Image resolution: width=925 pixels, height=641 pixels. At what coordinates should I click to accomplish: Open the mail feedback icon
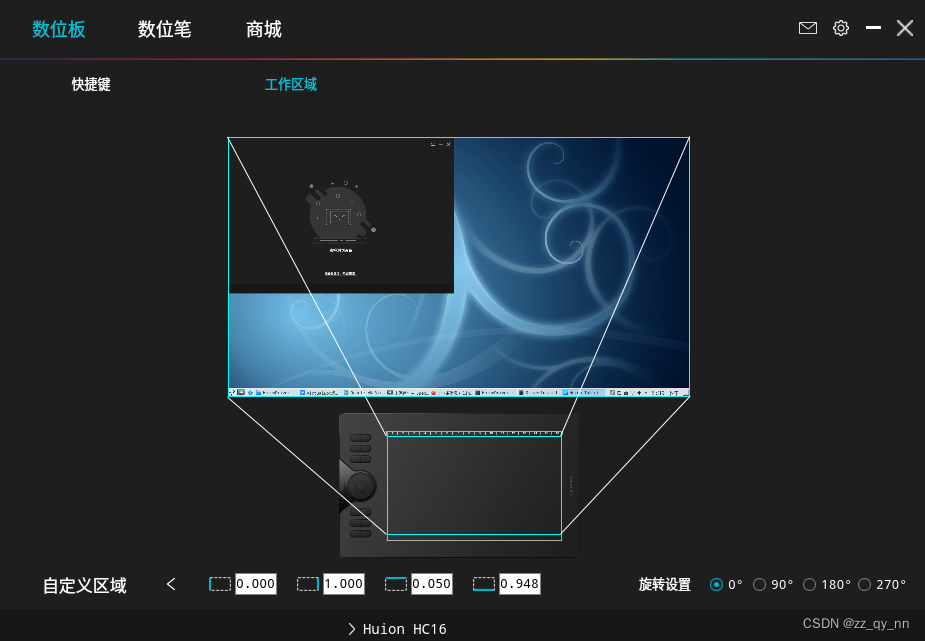click(808, 28)
